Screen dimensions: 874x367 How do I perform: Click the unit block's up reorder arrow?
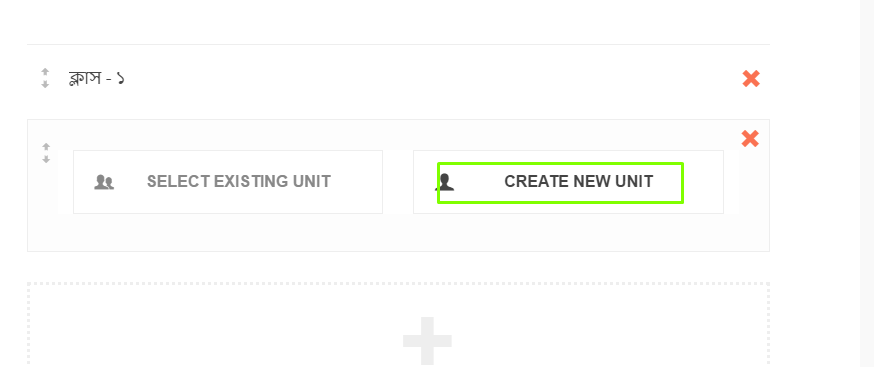46,147
